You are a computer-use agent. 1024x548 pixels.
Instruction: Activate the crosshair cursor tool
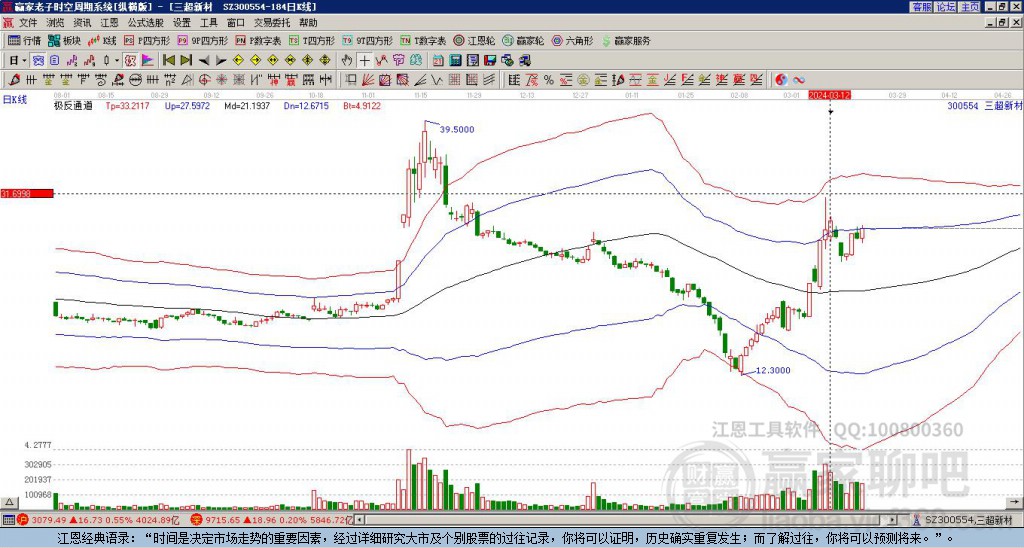click(364, 61)
